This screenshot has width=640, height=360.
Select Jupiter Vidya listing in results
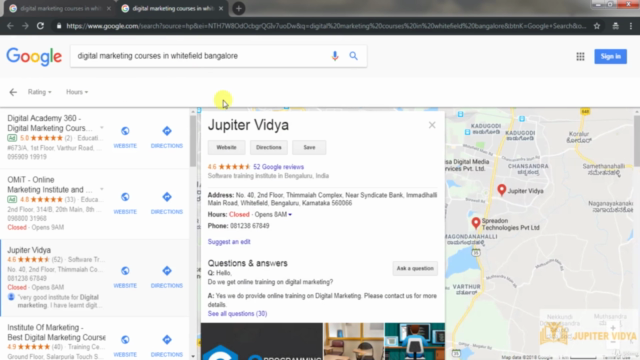(29, 250)
